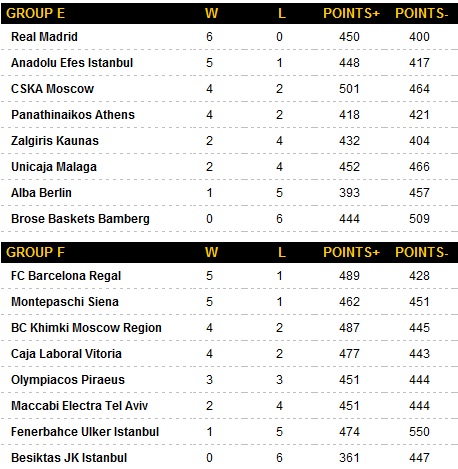The height and width of the screenshot is (469, 458).
Task: Click Maccabi Electra Tel Aviv name
Action: (x=79, y=406)
